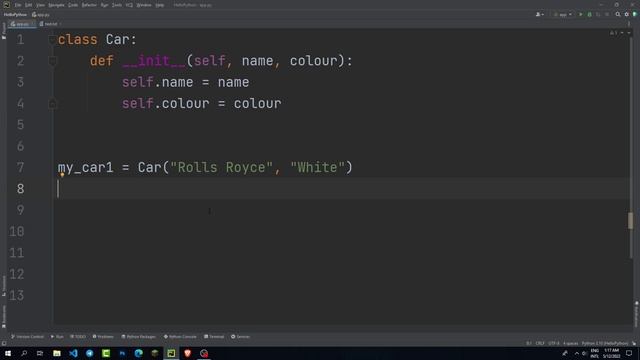
Task: Click the Python interpreter status item
Action: click(x=605, y=343)
